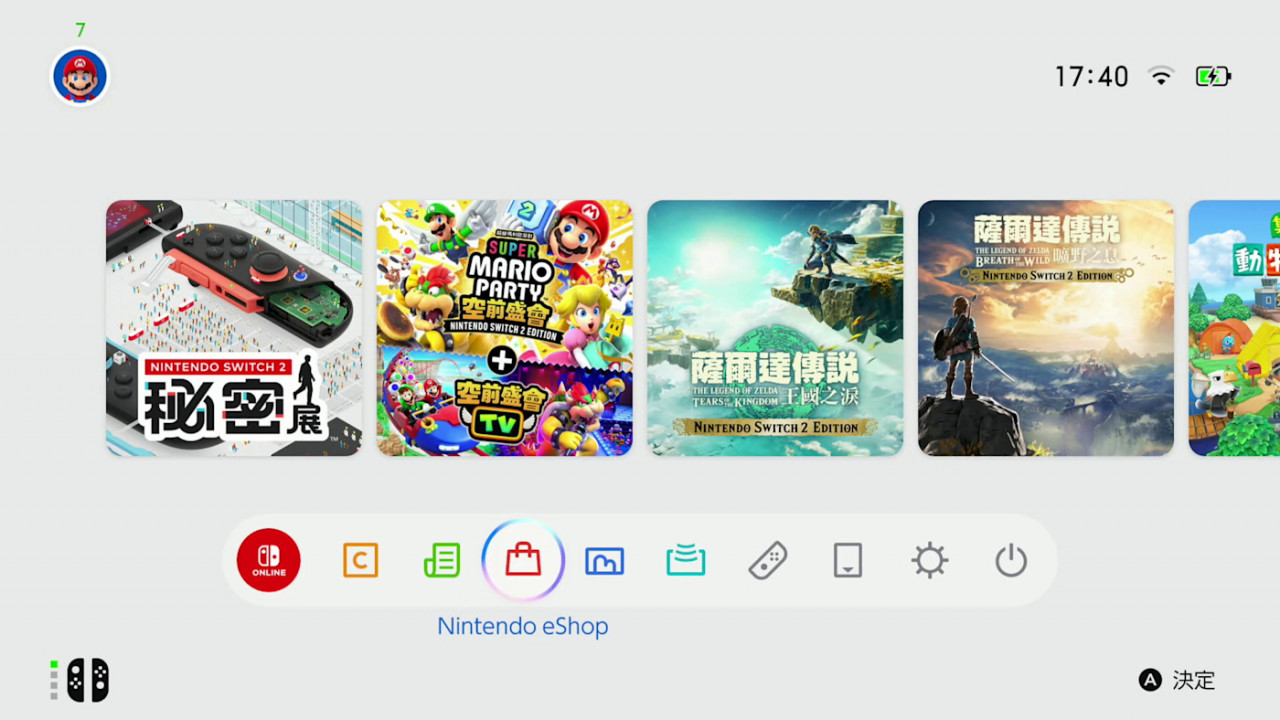
Task: Click the battery charging indicator
Action: [1213, 76]
